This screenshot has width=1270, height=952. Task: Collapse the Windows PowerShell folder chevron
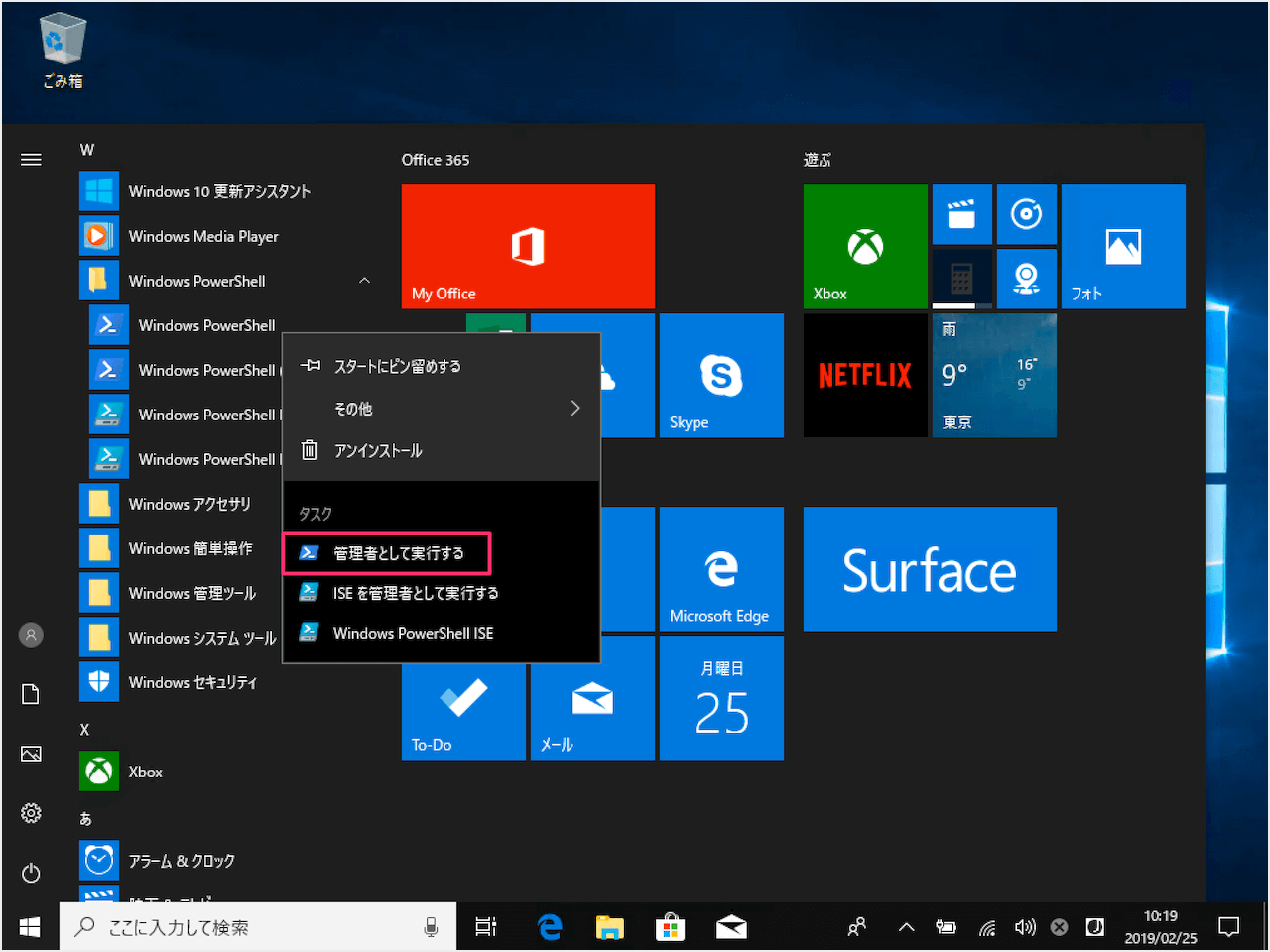click(364, 281)
